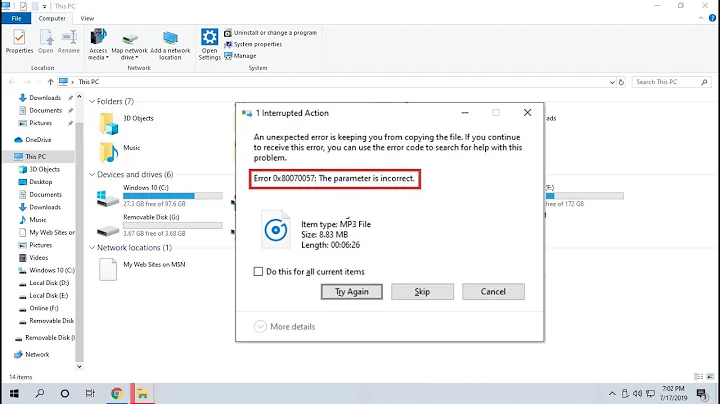This screenshot has width=720, height=404.
Task: Select Add a network location
Action: click(170, 44)
